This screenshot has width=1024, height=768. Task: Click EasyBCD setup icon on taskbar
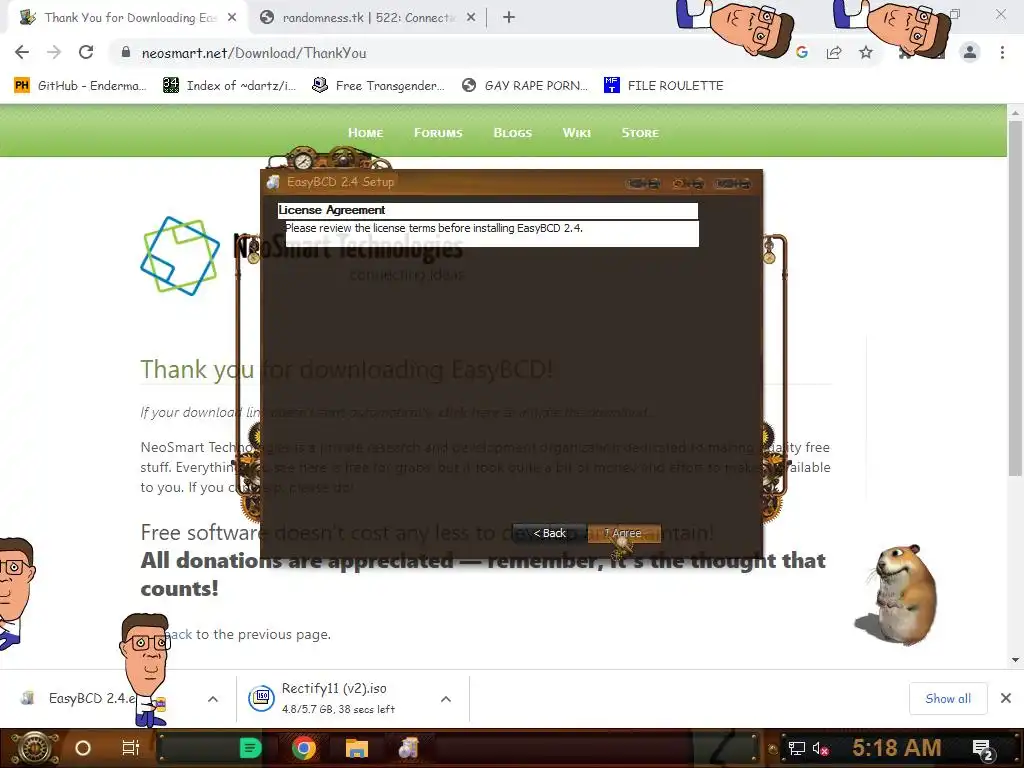[x=409, y=748]
